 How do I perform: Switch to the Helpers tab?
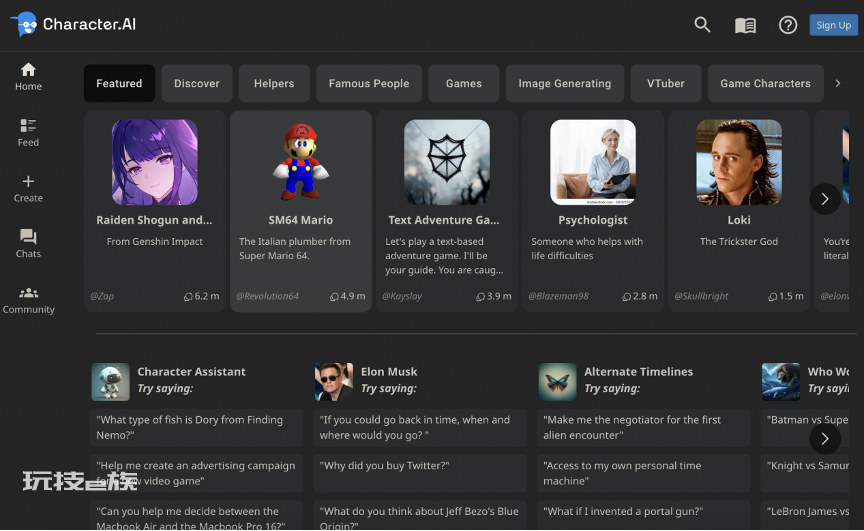click(x=274, y=83)
